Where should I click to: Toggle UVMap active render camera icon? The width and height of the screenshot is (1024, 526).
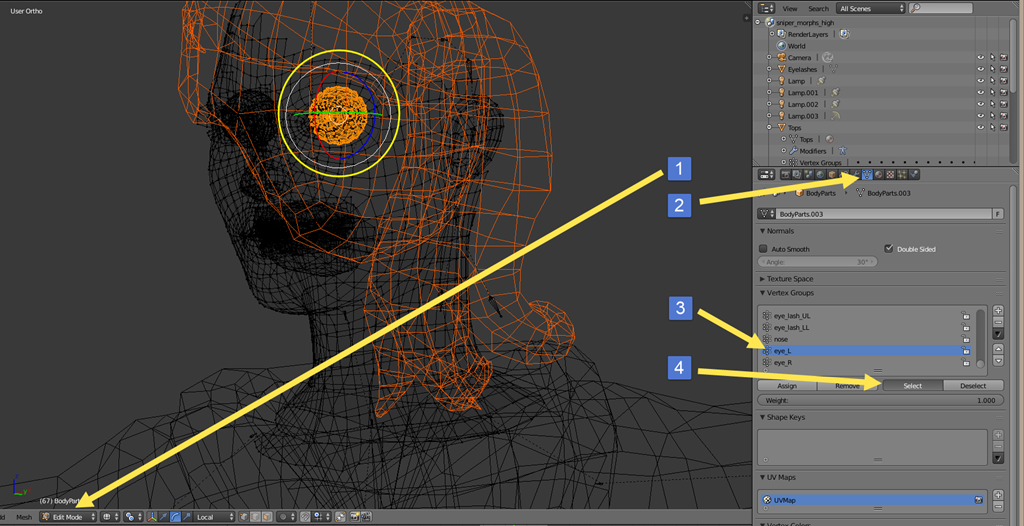(978, 500)
